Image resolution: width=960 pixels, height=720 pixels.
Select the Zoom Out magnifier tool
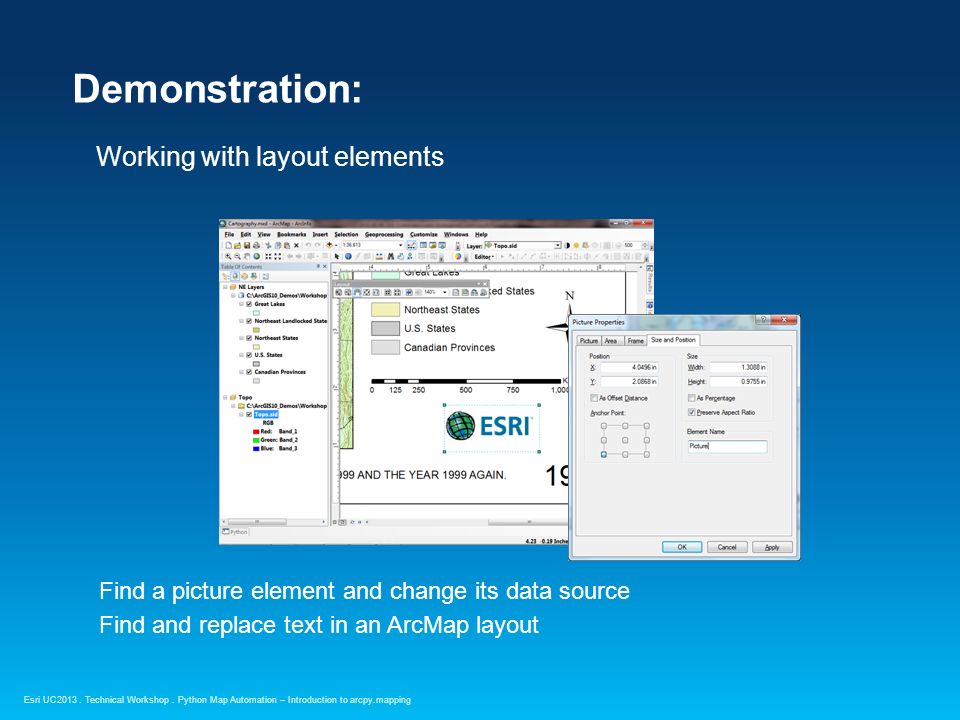tap(238, 257)
